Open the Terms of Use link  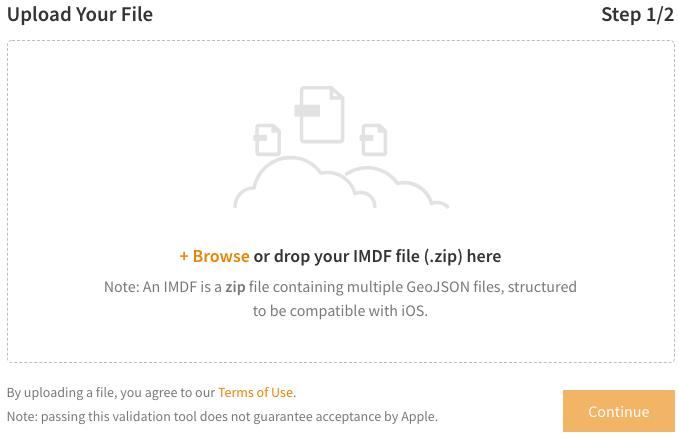(x=255, y=392)
